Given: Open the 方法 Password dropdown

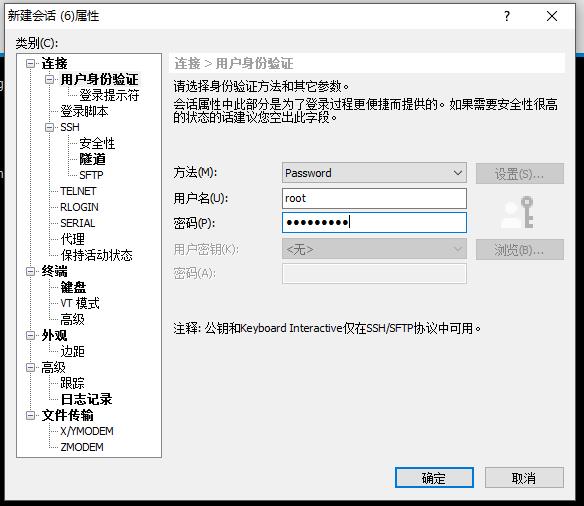Looking at the screenshot, I should (374, 173).
